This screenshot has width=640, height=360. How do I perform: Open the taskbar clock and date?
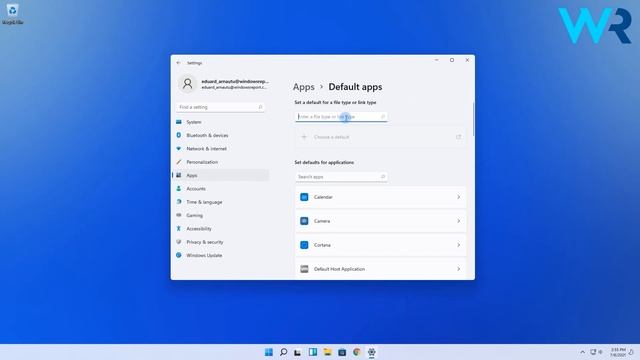tap(618, 352)
